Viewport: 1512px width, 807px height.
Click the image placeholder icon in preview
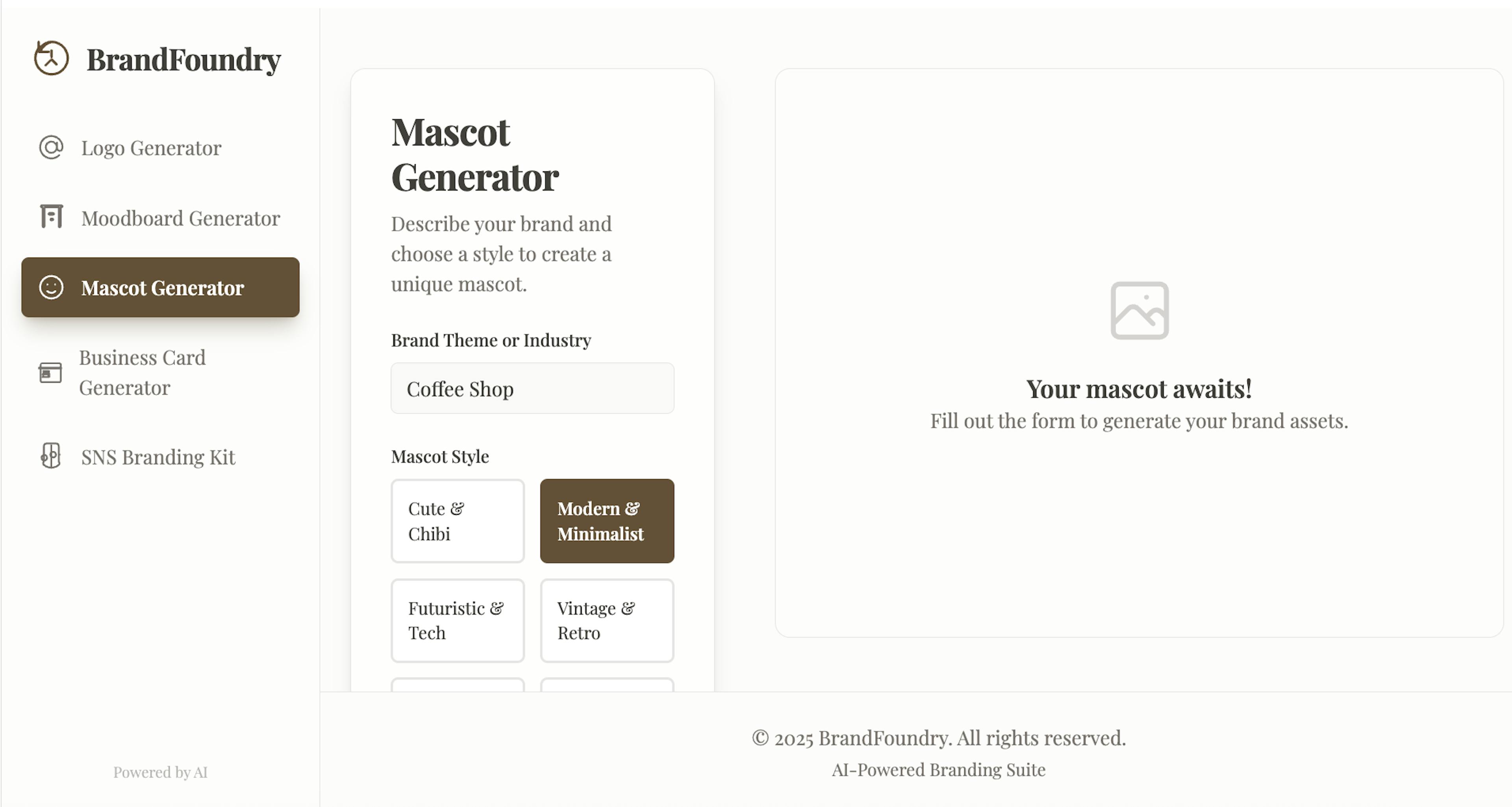(1139, 310)
